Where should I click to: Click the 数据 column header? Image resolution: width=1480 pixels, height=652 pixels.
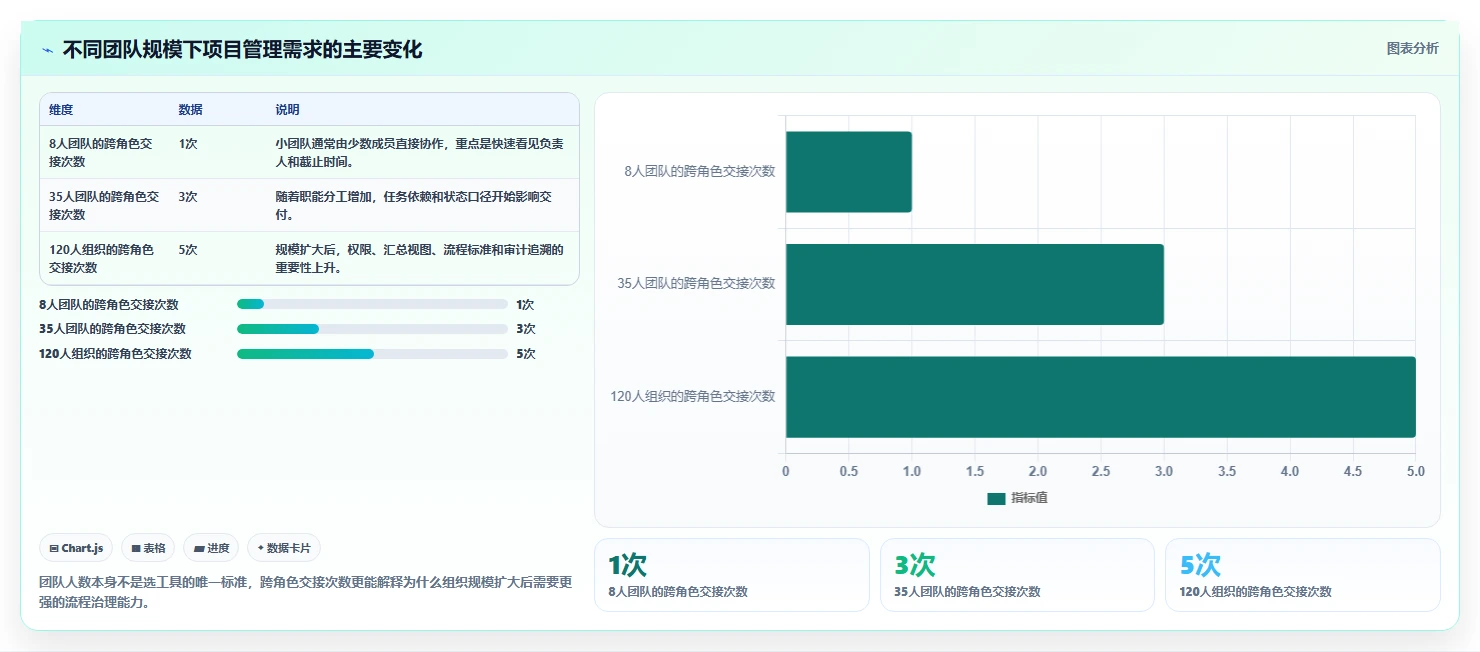[x=190, y=110]
